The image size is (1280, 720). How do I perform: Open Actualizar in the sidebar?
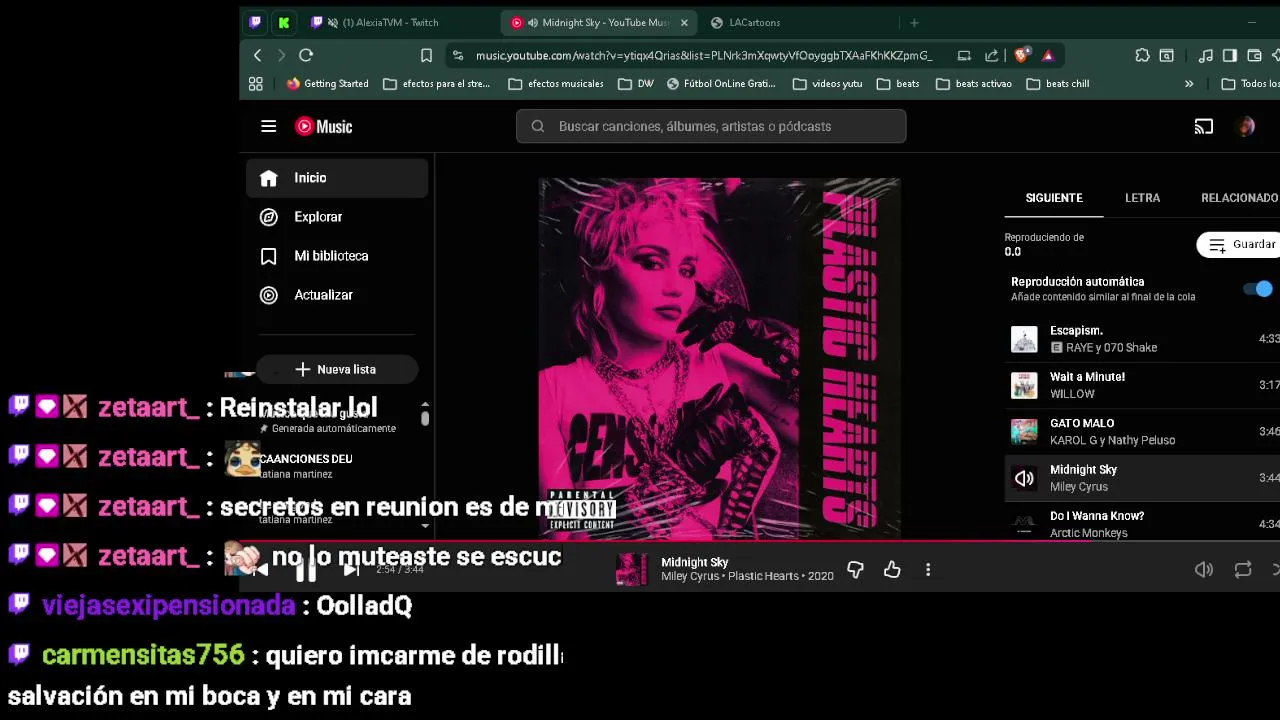point(337,295)
